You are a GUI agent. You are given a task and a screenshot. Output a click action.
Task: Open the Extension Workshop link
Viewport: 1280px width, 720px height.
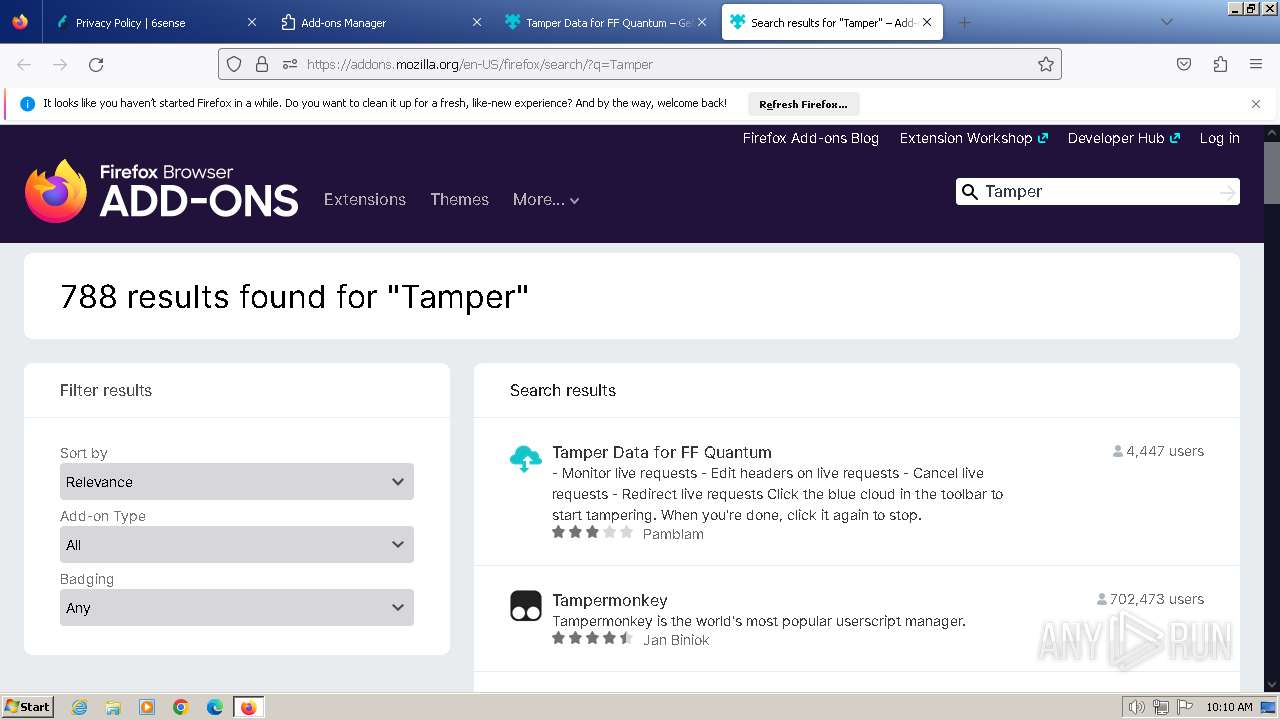[x=973, y=138]
